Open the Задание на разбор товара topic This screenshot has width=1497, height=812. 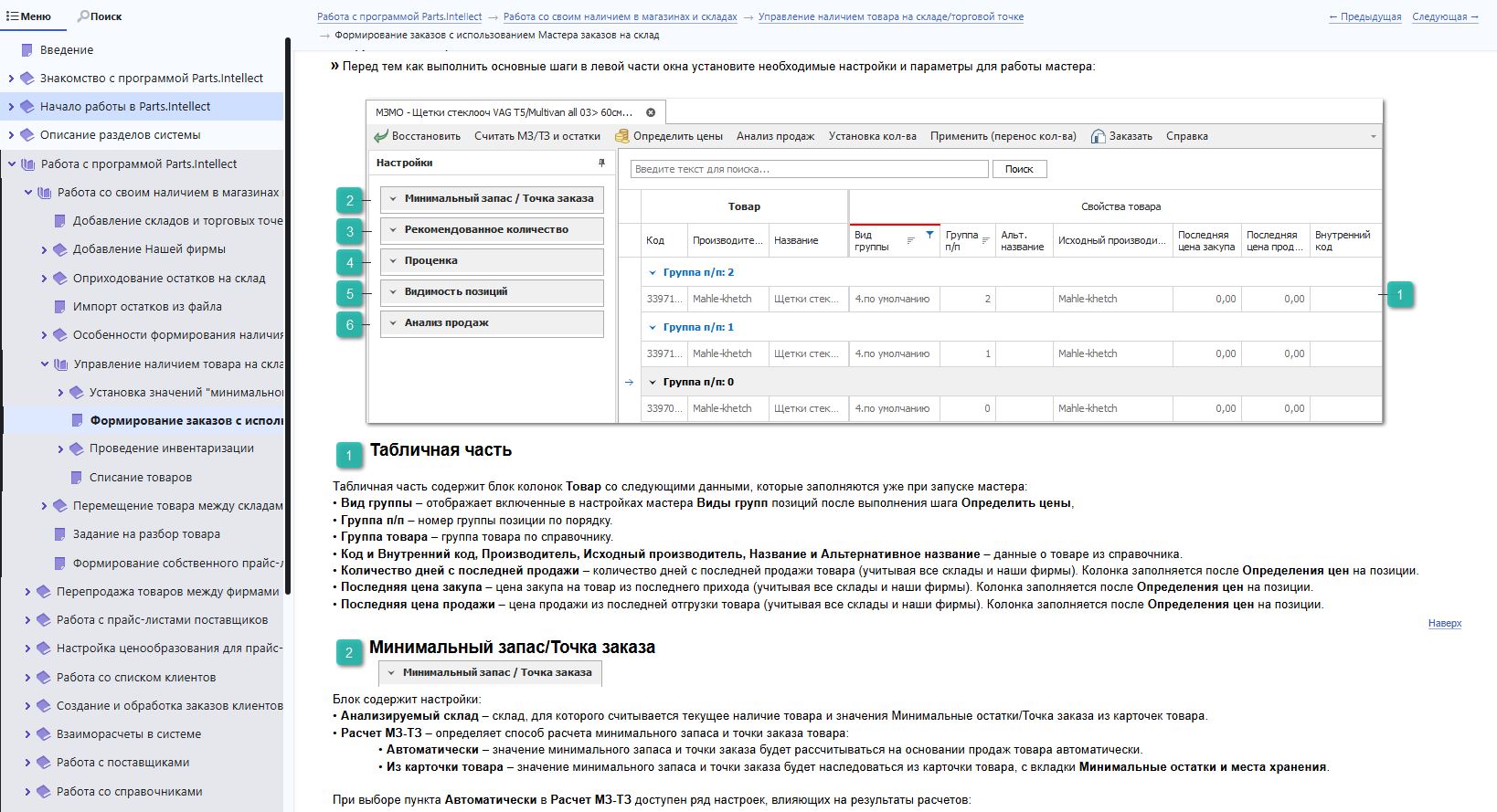(146, 534)
